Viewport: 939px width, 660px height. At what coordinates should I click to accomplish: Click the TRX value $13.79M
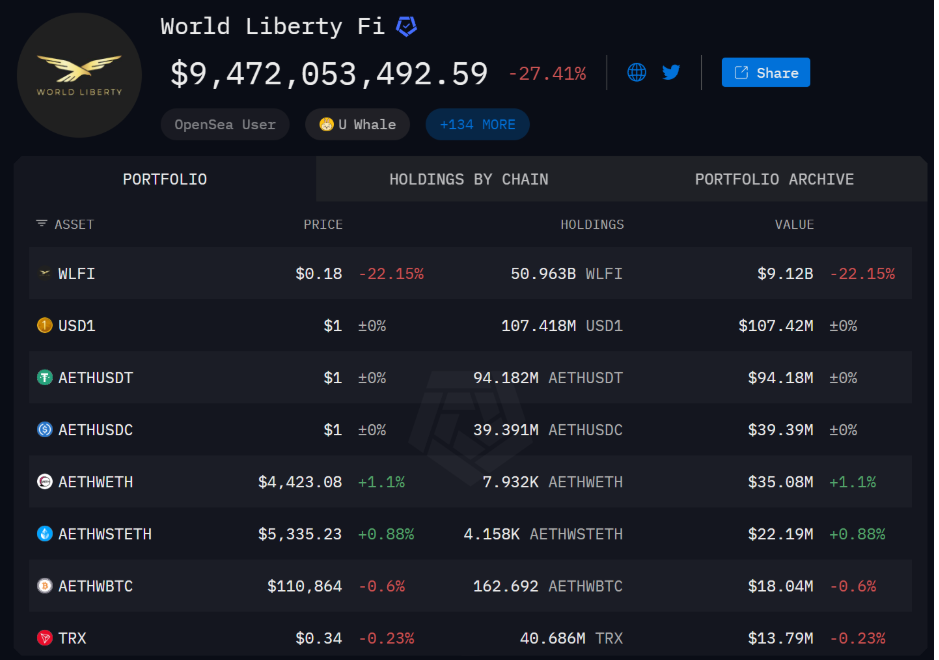tap(780, 638)
